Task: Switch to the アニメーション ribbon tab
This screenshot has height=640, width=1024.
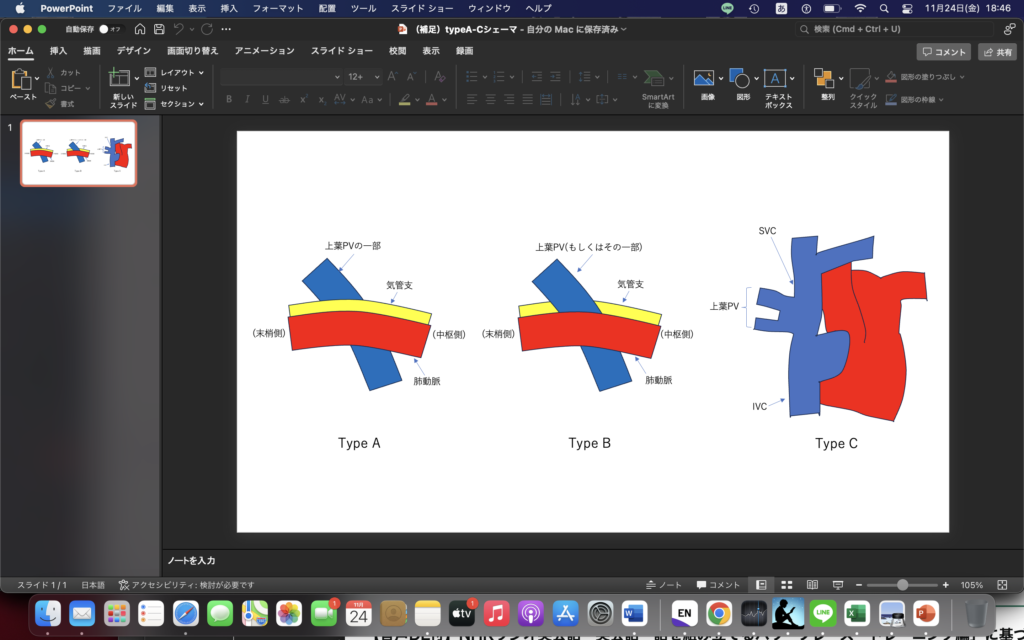Action: [x=264, y=50]
